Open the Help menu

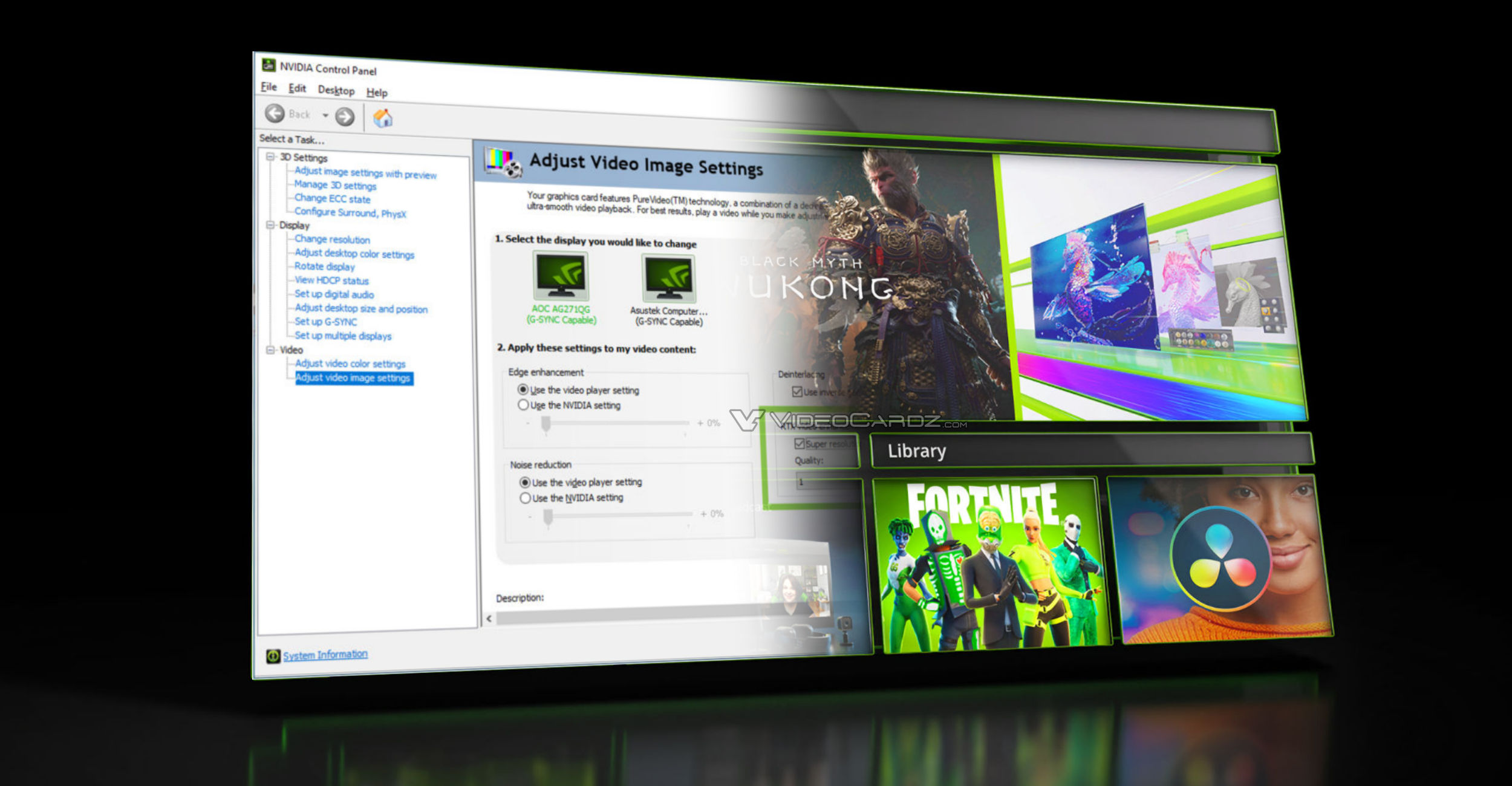[377, 93]
